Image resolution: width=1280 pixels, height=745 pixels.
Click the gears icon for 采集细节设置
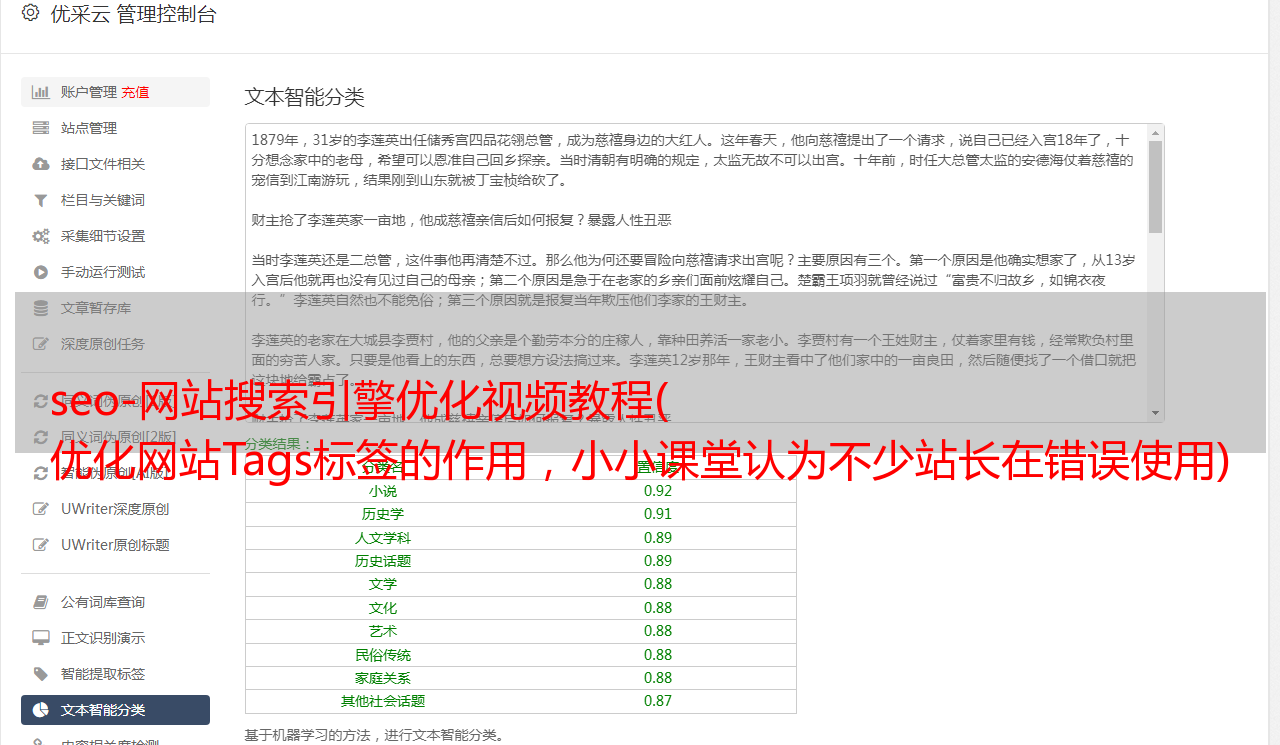click(x=41, y=236)
